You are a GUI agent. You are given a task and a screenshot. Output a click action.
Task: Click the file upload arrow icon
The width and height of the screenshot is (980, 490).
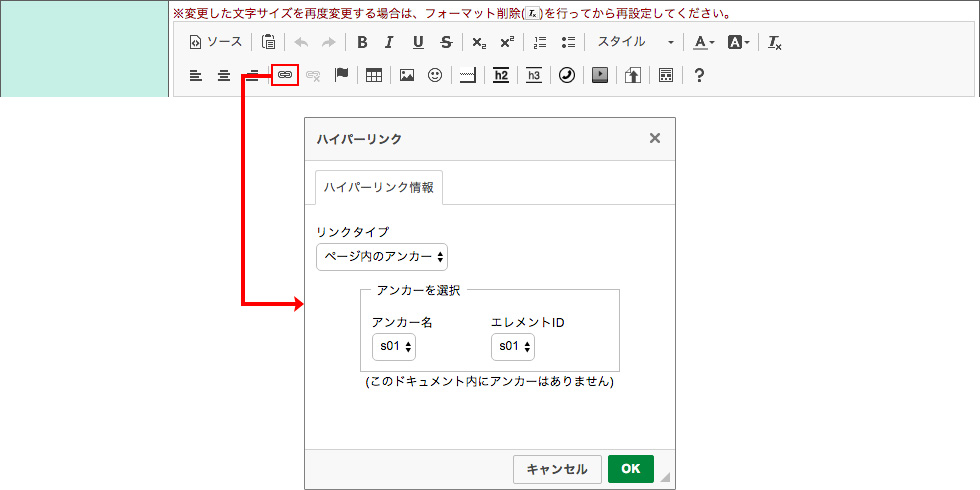click(633, 76)
